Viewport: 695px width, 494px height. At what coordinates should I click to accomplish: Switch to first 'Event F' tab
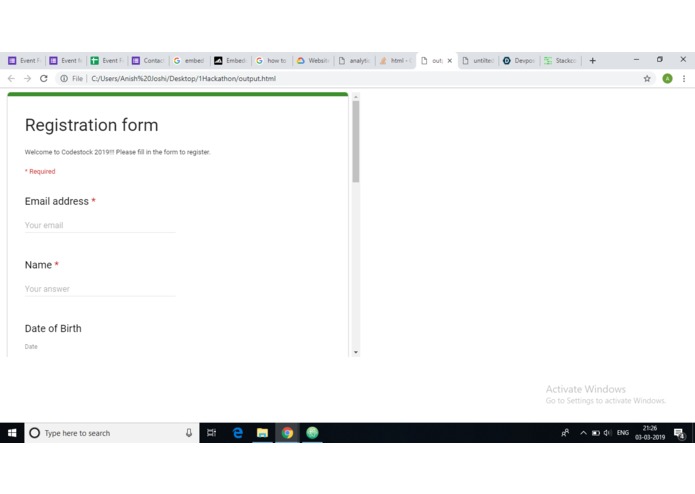click(x=24, y=60)
